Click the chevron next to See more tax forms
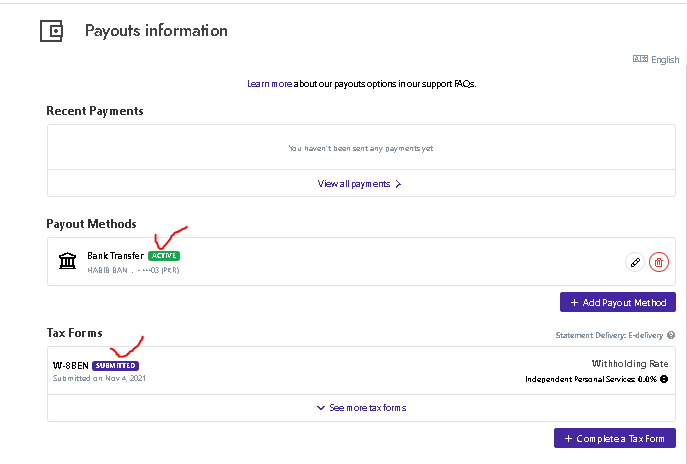Screen dimensions: 687x464 [x=321, y=408]
